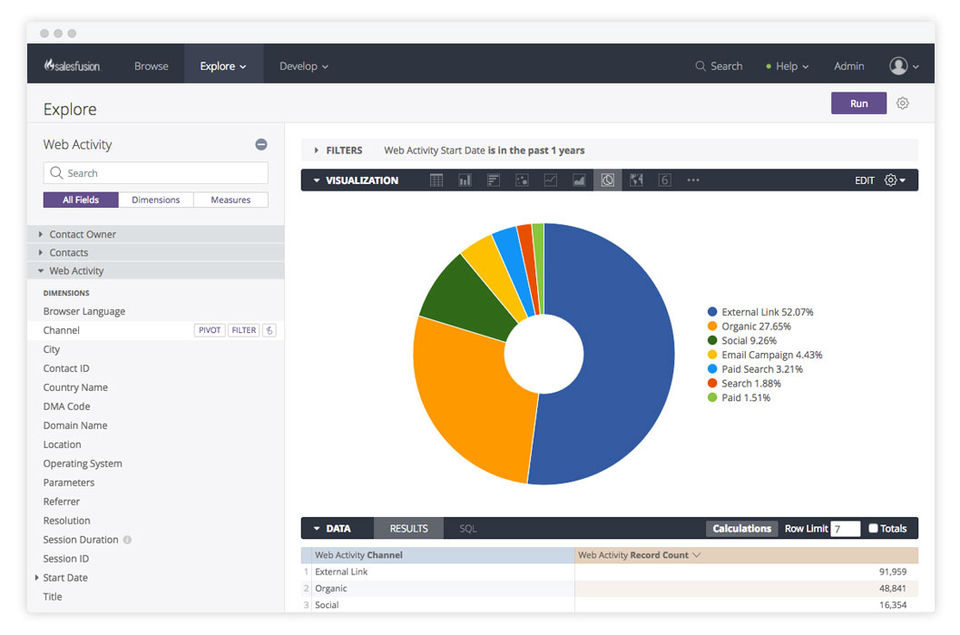Click the Pivot button for Channel
This screenshot has height=635, width=960.
click(209, 330)
